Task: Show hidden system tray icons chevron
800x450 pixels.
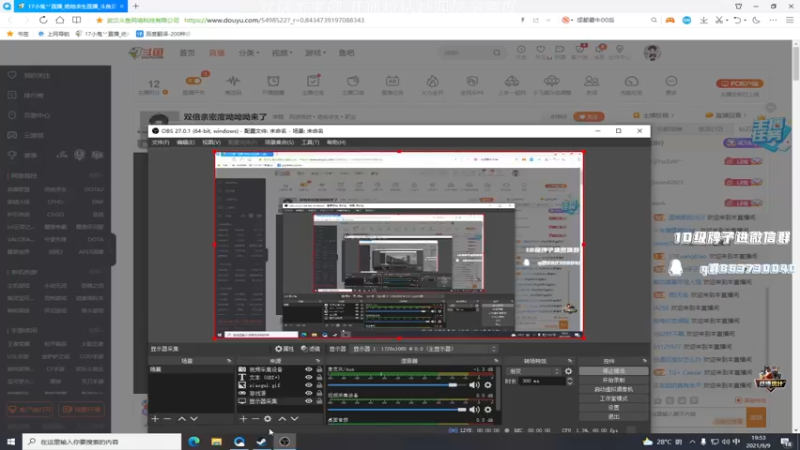Action: coord(692,441)
